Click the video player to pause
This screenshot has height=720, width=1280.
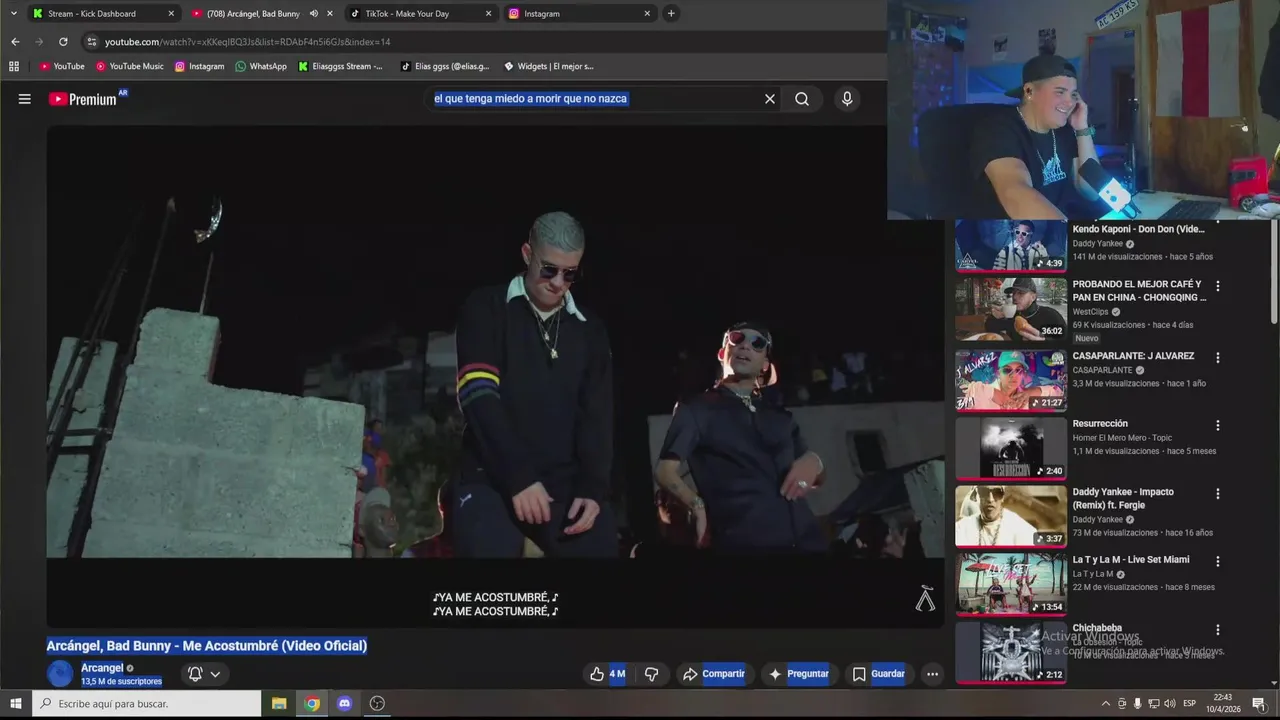[495, 376]
